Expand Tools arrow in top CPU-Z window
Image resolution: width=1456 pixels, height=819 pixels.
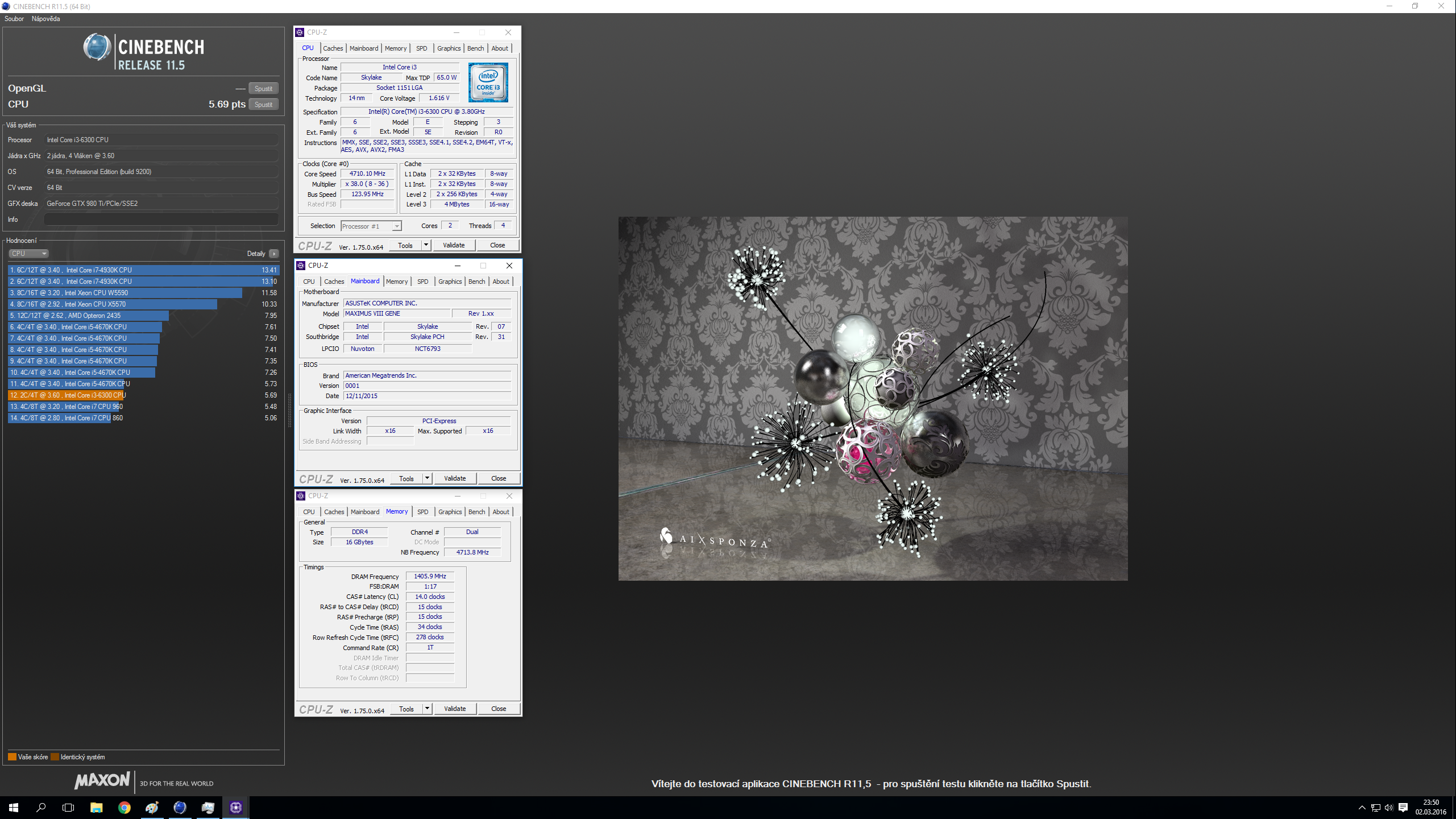coord(426,245)
